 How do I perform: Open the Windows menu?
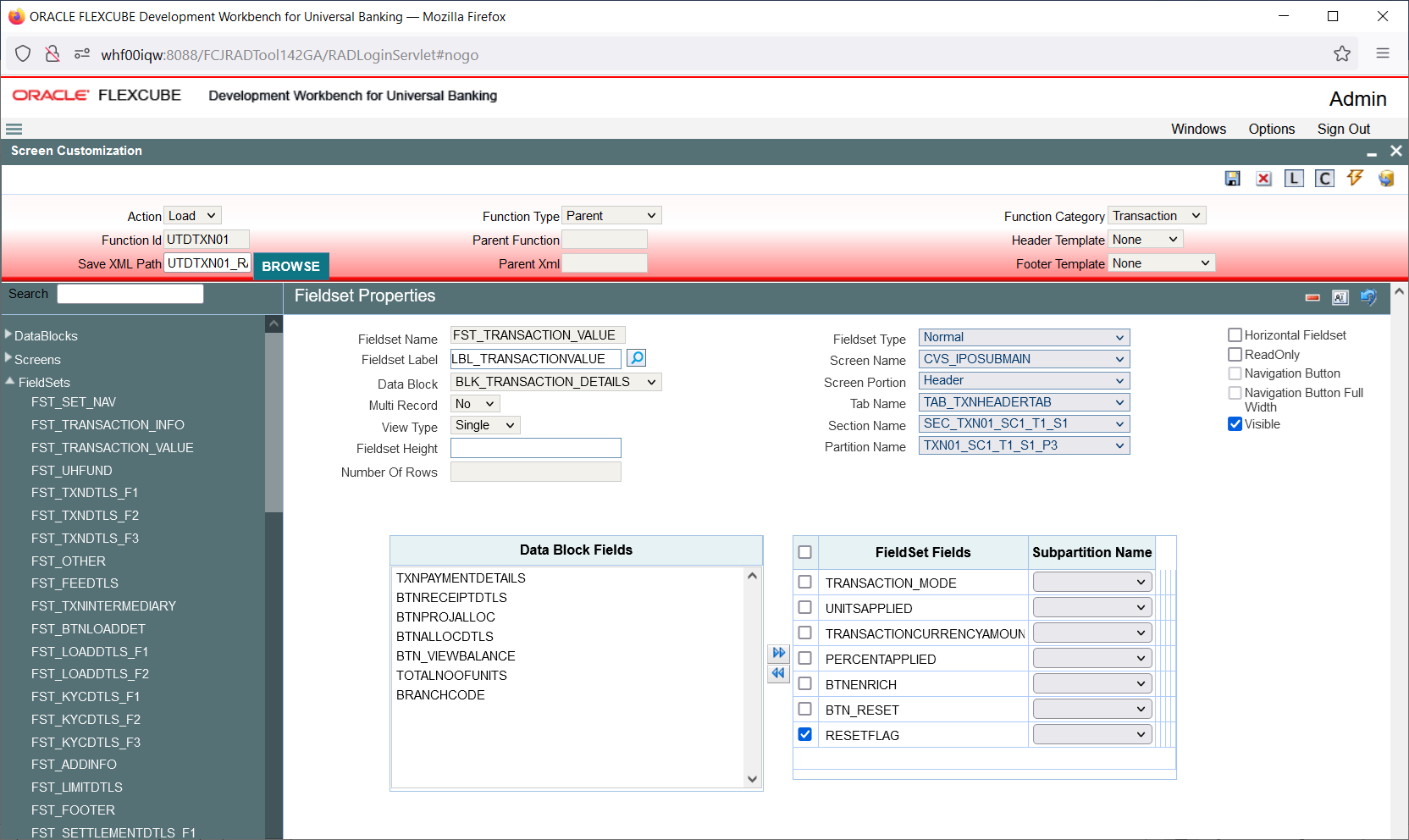pyautogui.click(x=1198, y=129)
